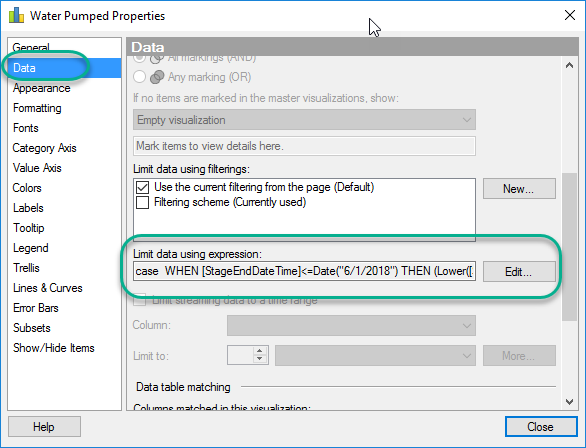Screen dimensions: 586x448
Task: Close the Water Pumped Properties dialog with X
Action: click(570, 15)
